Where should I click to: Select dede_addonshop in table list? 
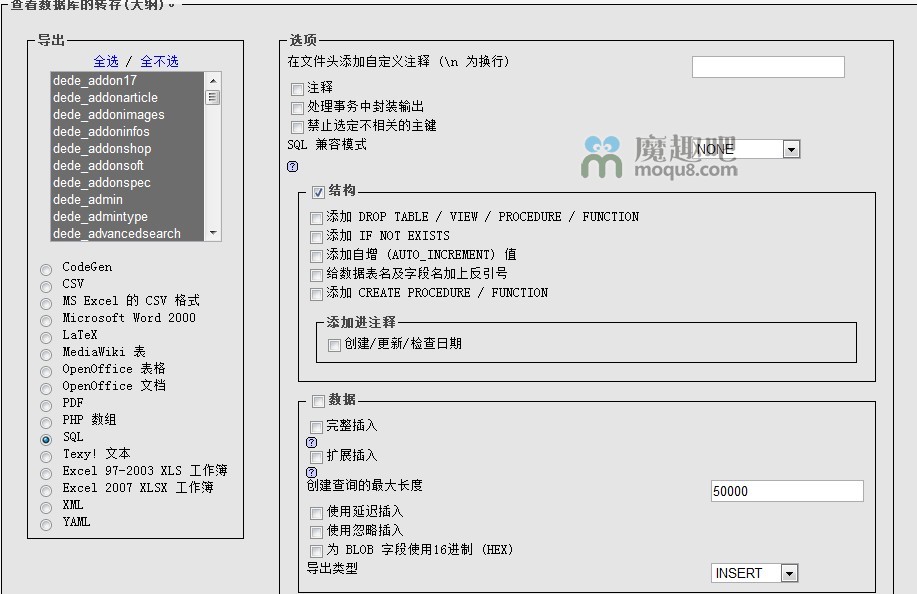point(127,148)
